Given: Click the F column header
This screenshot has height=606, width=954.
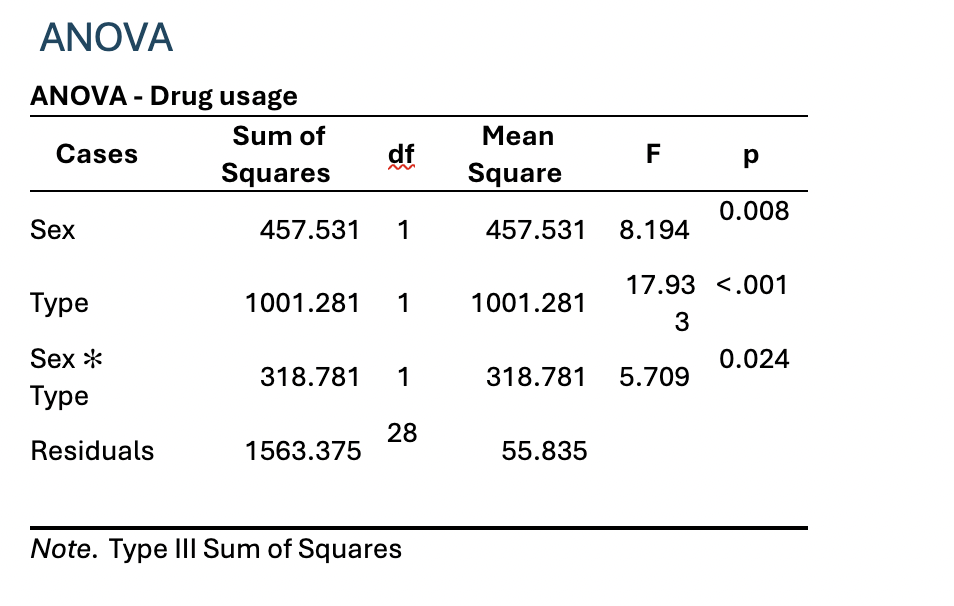Looking at the screenshot, I should tap(653, 154).
